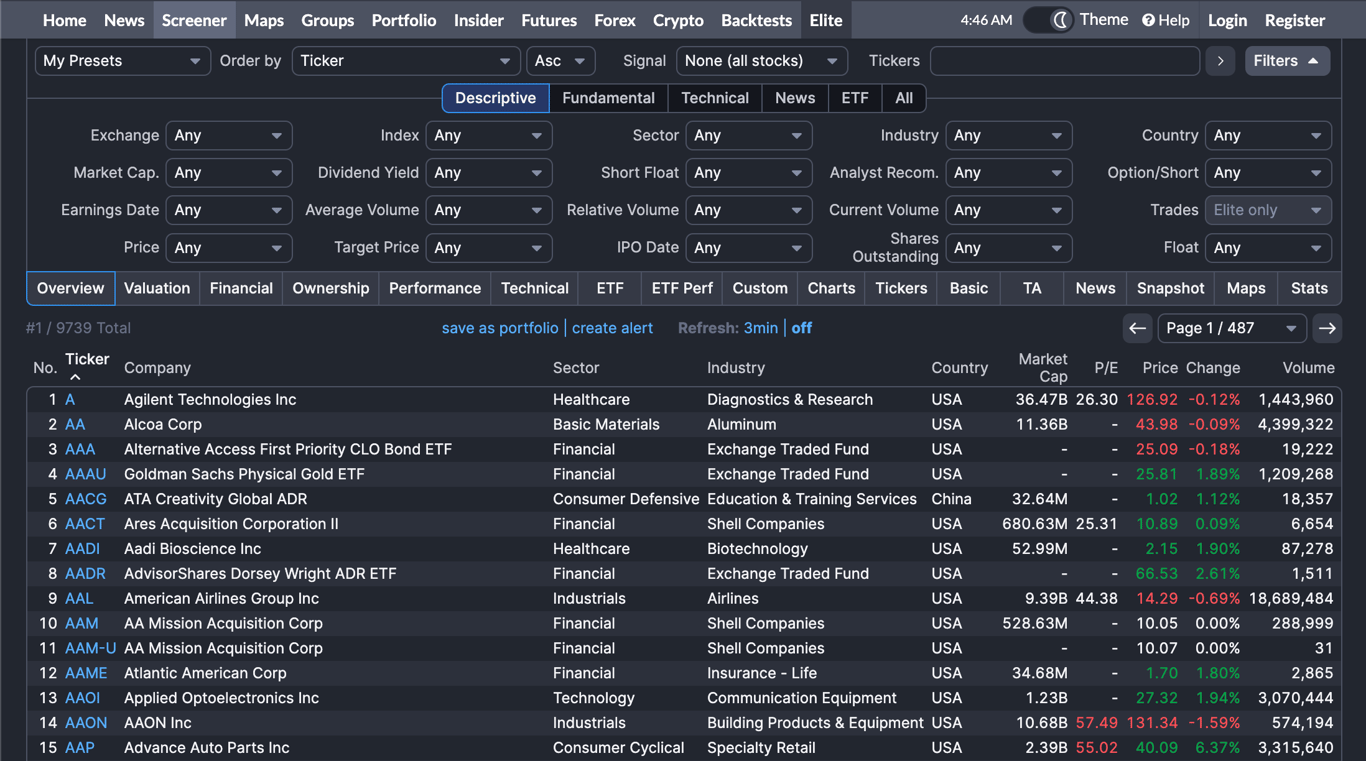Image resolution: width=1366 pixels, height=761 pixels.
Task: Open the Sector filter dropdown
Action: tap(749, 135)
